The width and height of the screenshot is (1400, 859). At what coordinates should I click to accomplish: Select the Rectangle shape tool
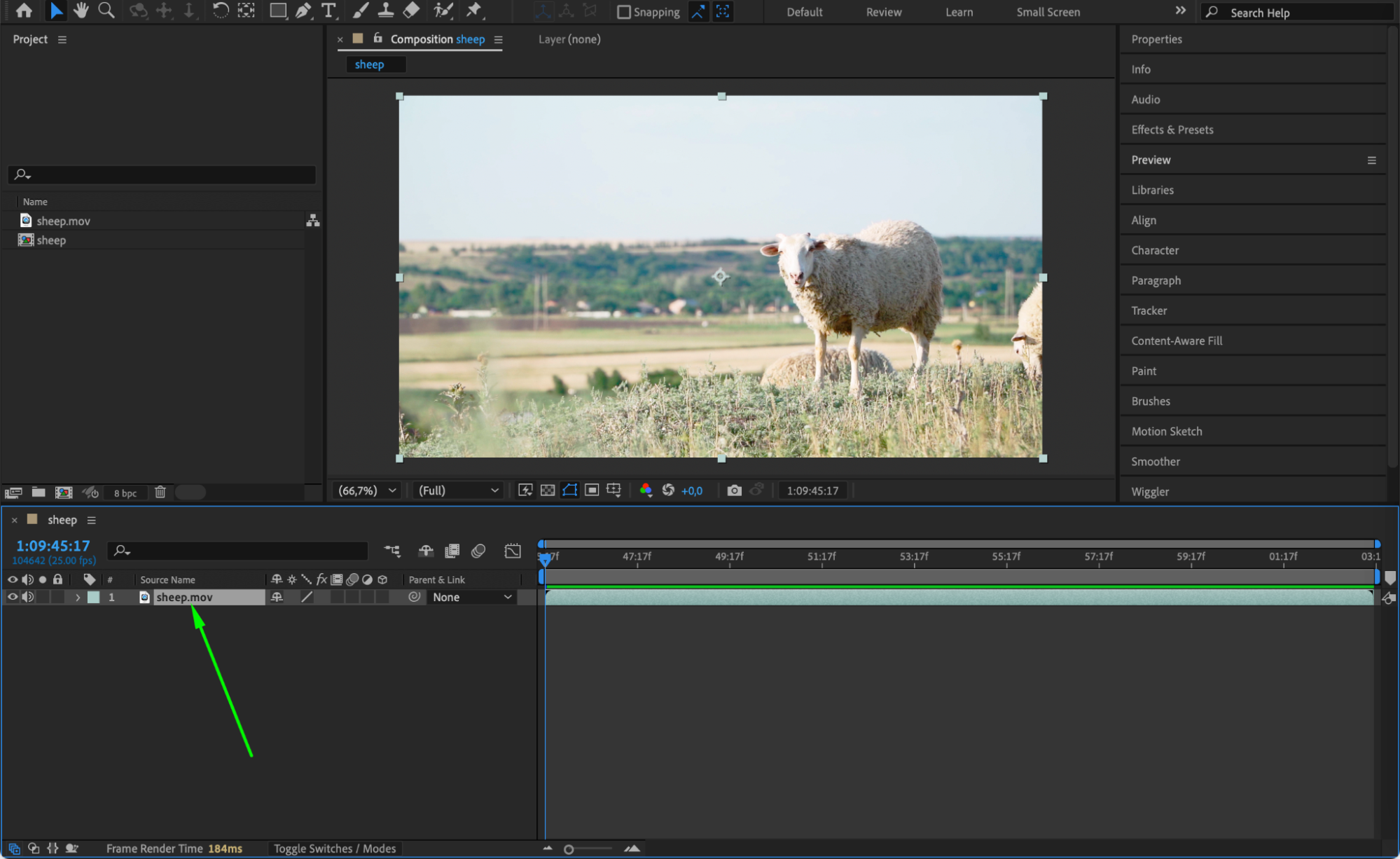coord(278,11)
